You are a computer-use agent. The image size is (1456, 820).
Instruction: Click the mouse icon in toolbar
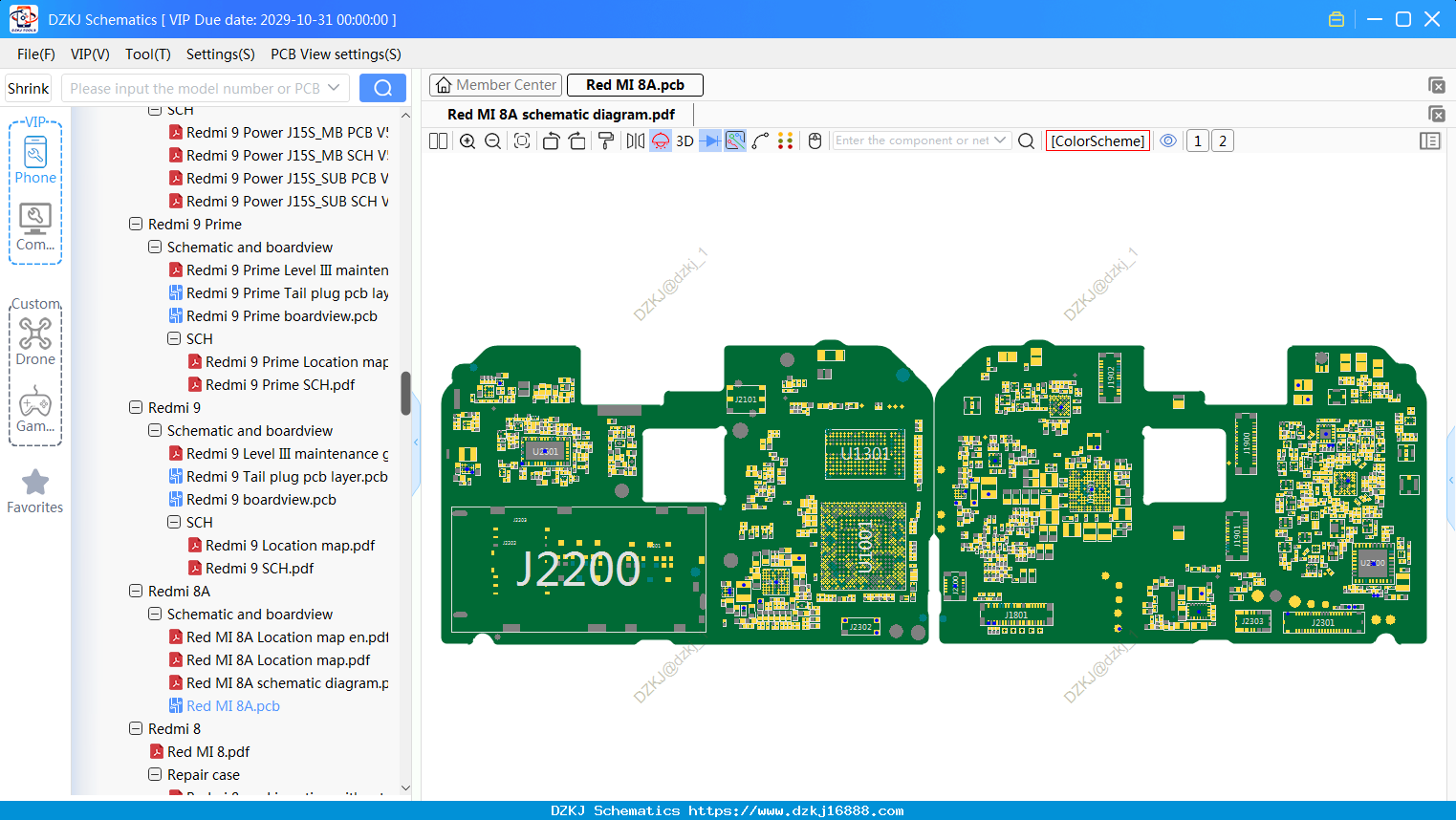tap(815, 140)
